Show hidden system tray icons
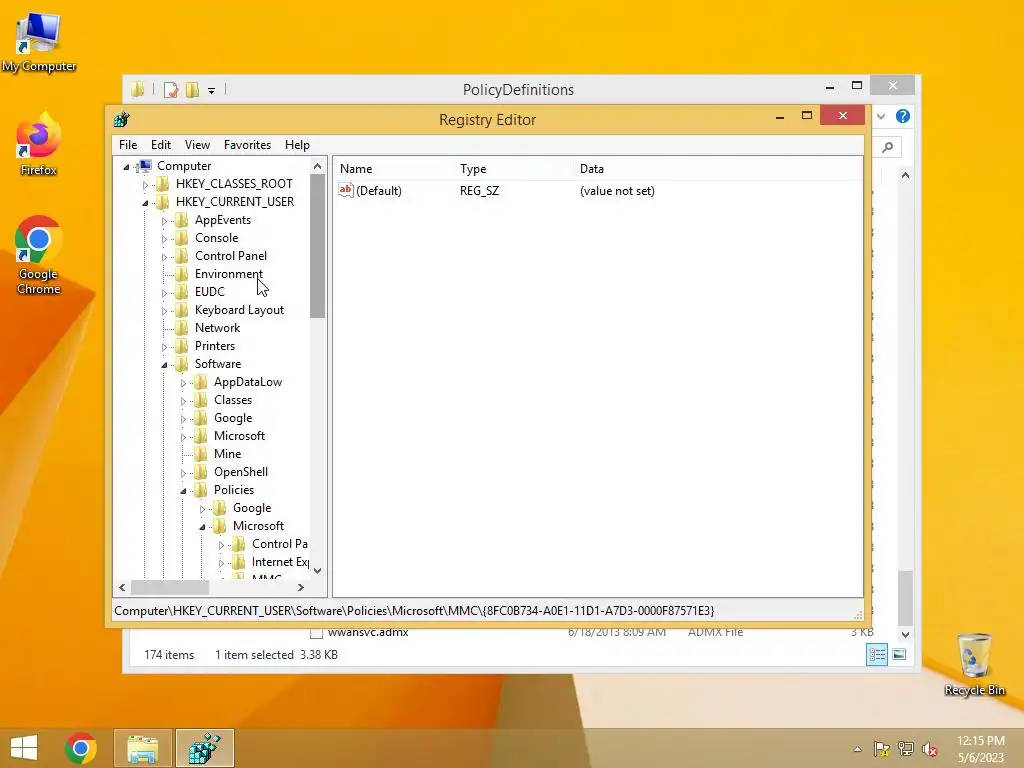 pyautogui.click(x=857, y=749)
